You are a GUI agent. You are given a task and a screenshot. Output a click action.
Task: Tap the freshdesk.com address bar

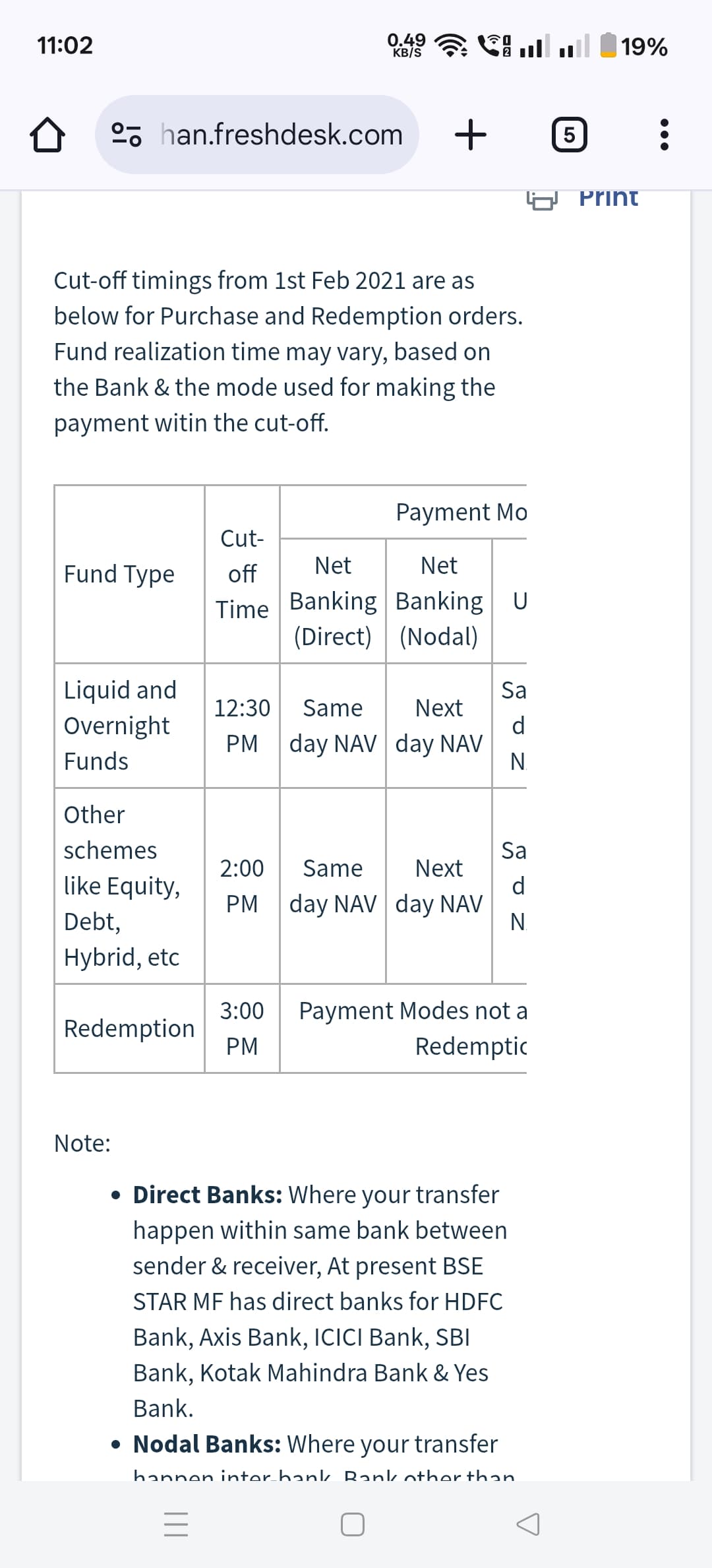pyautogui.click(x=282, y=135)
